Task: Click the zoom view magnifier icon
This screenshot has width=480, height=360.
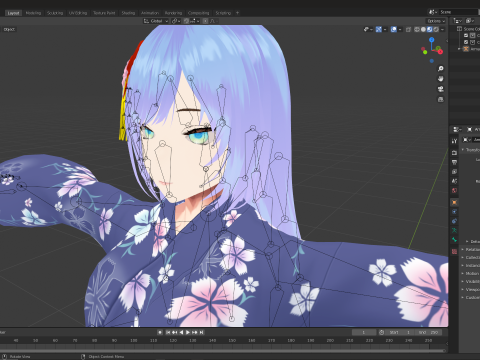Action: click(441, 69)
